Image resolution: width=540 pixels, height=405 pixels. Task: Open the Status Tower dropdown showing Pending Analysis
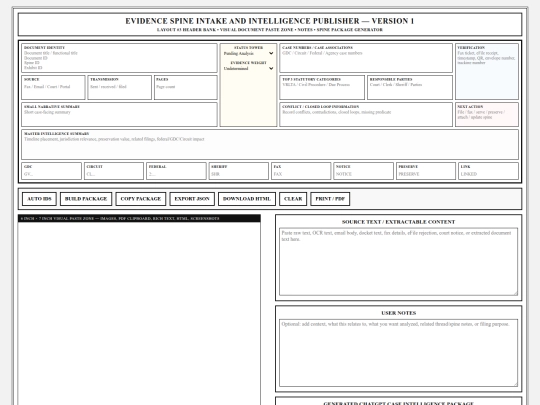coord(248,53)
